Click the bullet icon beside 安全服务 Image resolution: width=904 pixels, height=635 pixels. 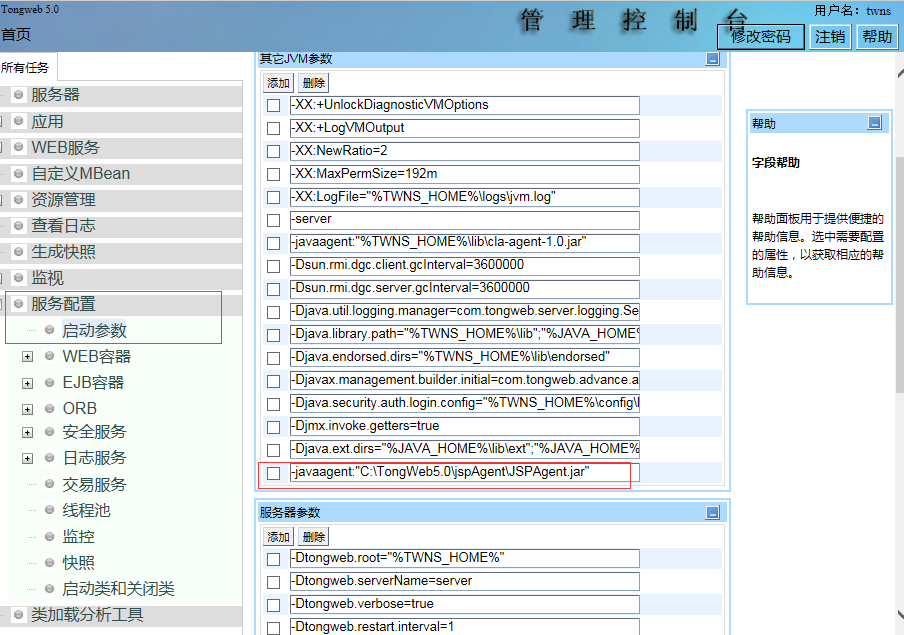click(50, 432)
